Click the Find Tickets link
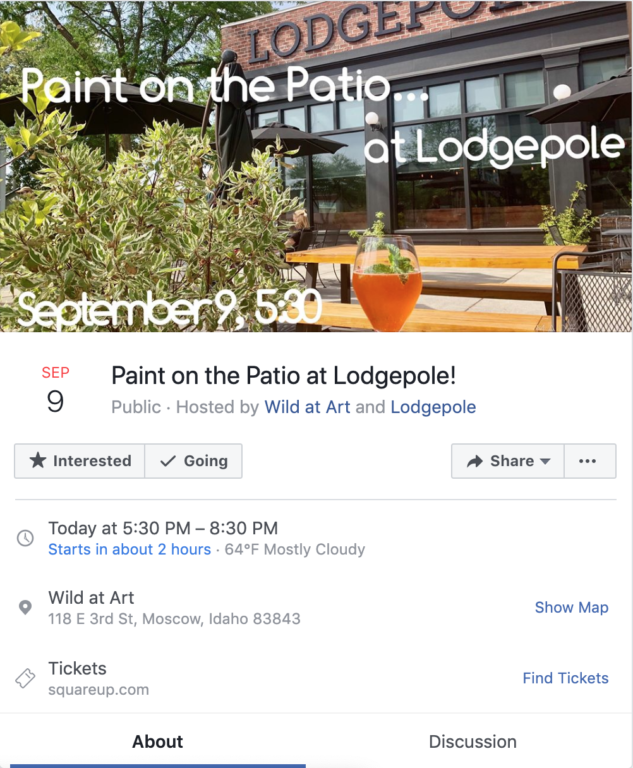633x768 pixels. pyautogui.click(x=565, y=678)
